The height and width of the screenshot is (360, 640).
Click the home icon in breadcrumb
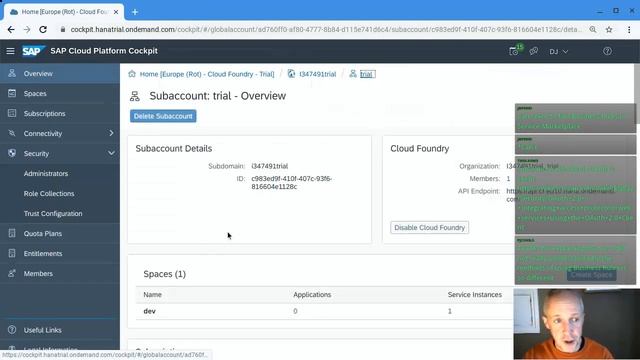[x=132, y=74]
